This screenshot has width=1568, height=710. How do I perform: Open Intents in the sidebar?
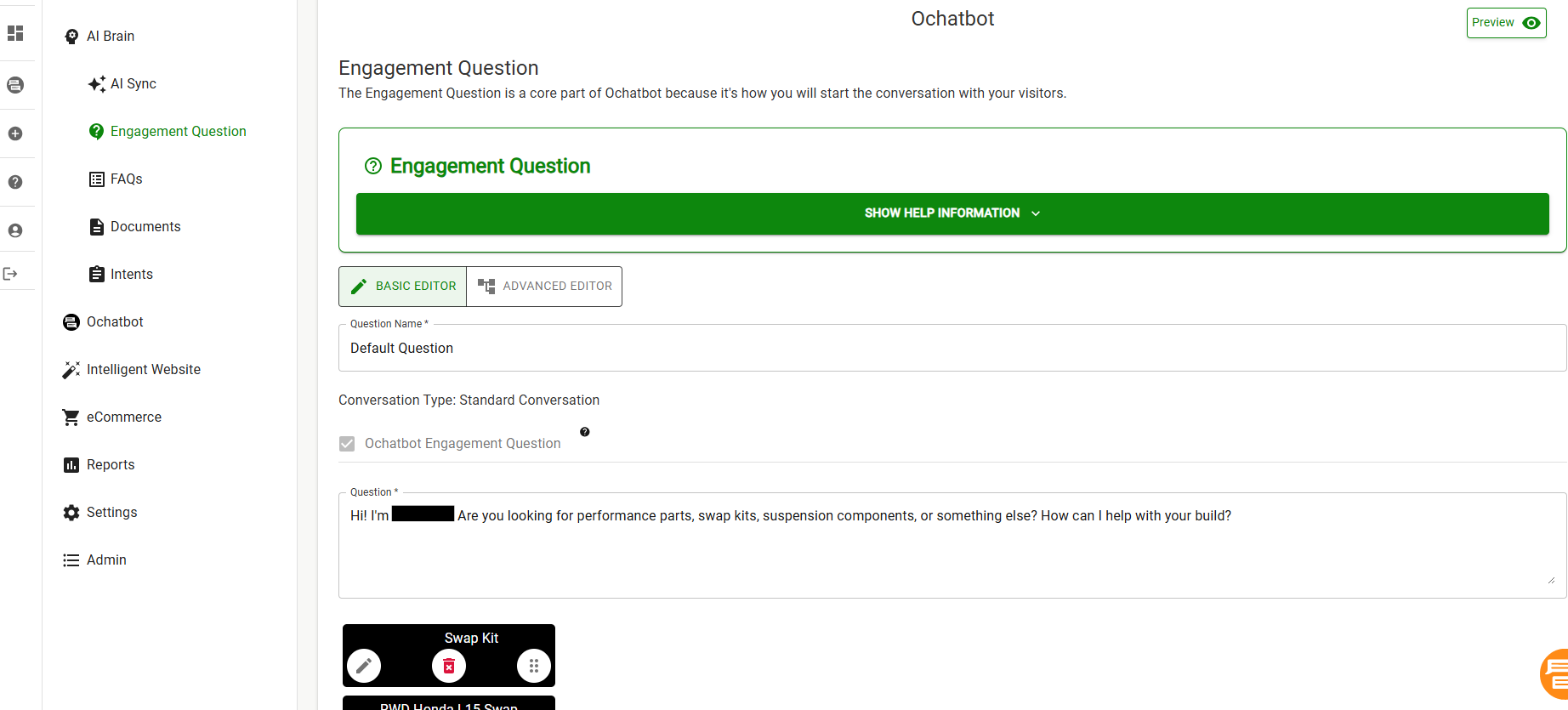[x=132, y=275]
